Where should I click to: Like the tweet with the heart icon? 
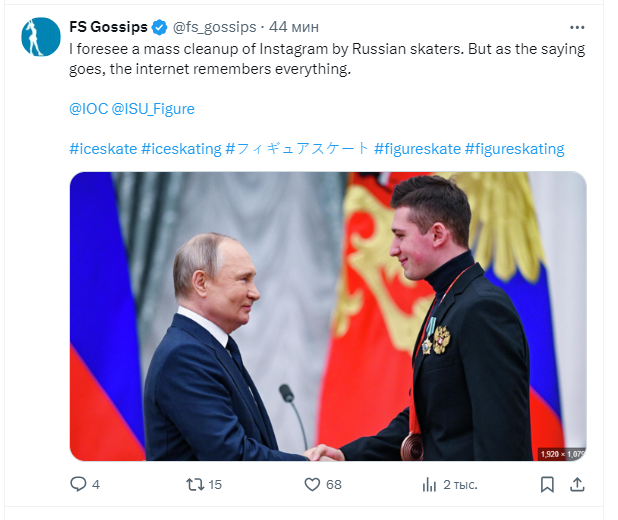tap(311, 485)
